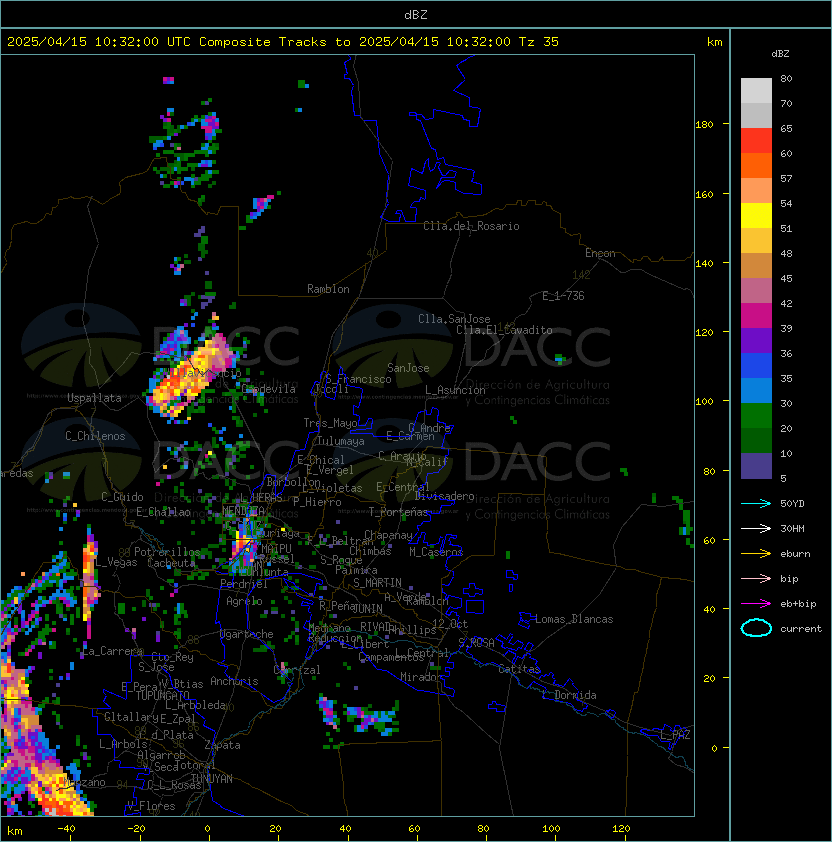Screen dimensions: 832x842
Task: Click the Ramblon map label
Action: (x=328, y=289)
